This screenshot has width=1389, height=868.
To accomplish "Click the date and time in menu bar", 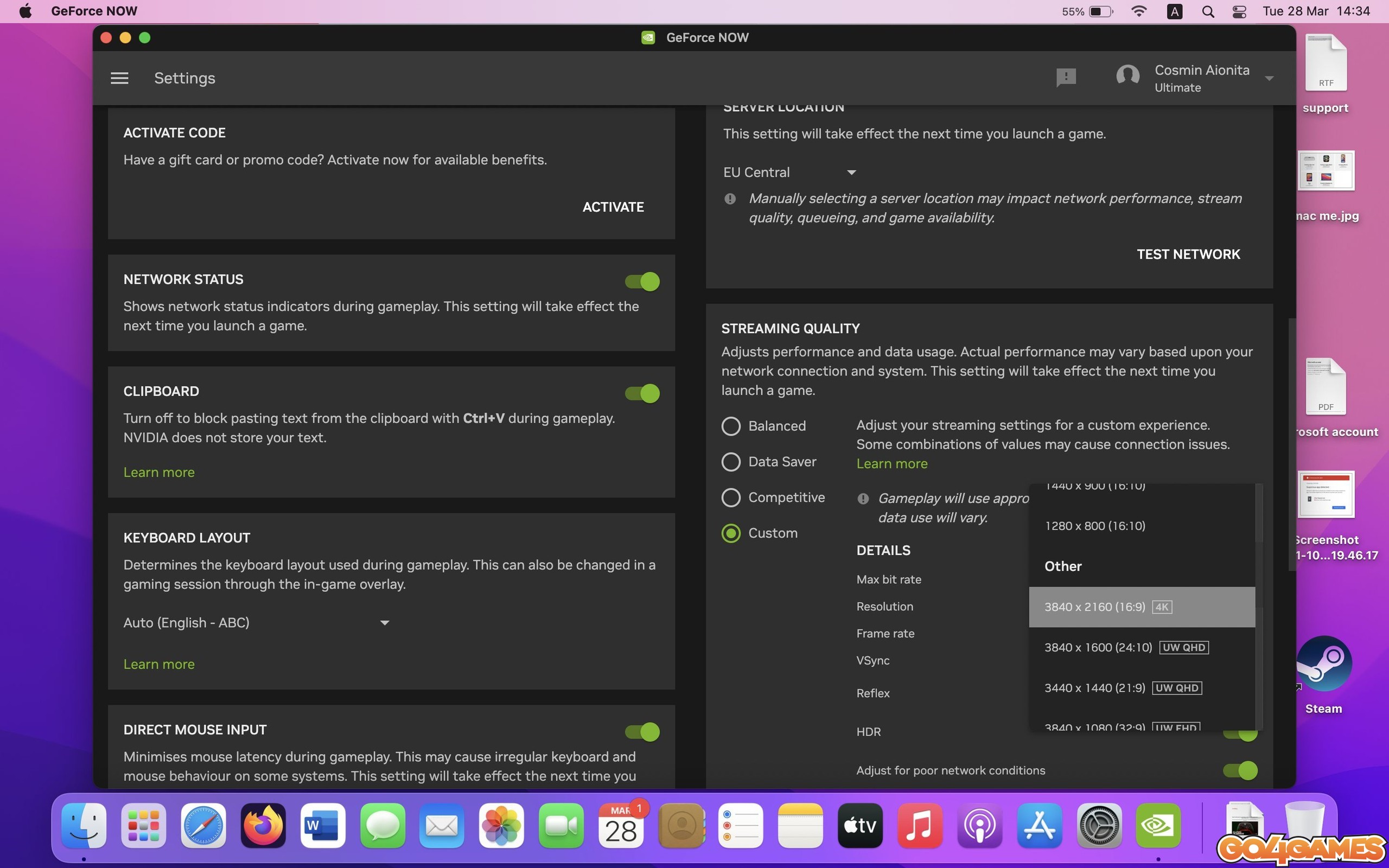I will pos(1316,11).
